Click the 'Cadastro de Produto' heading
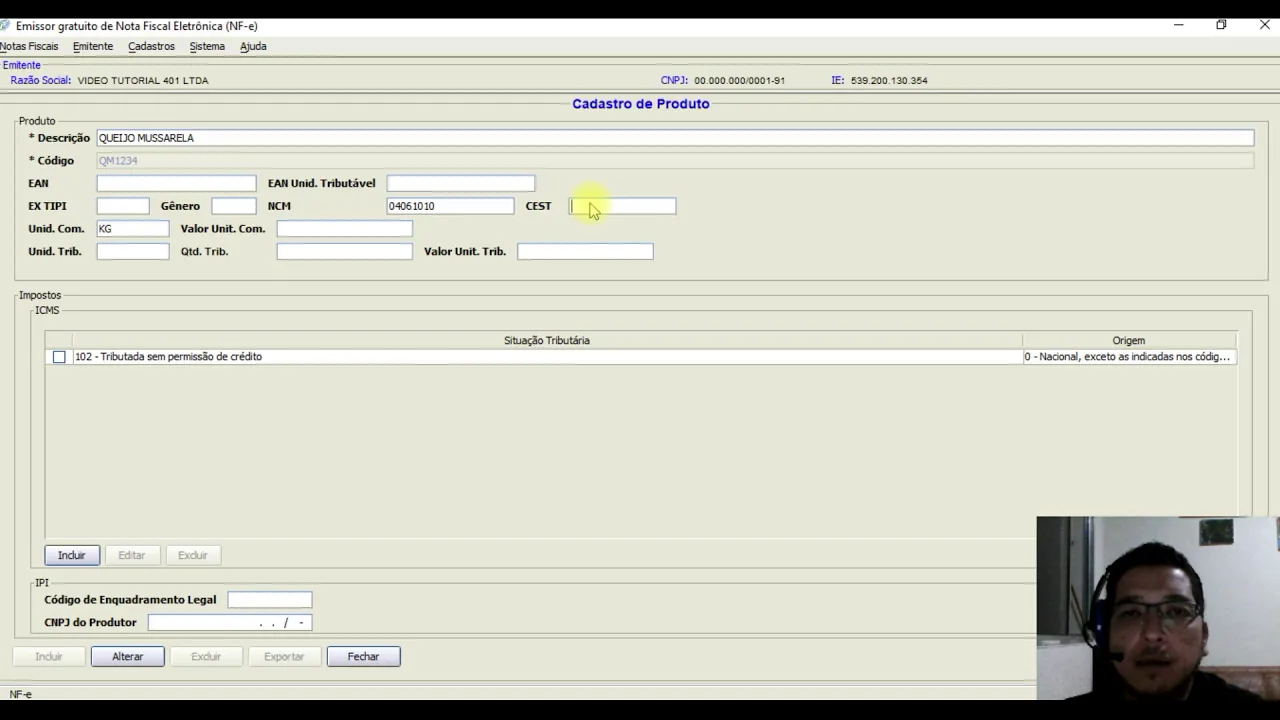 coord(641,104)
